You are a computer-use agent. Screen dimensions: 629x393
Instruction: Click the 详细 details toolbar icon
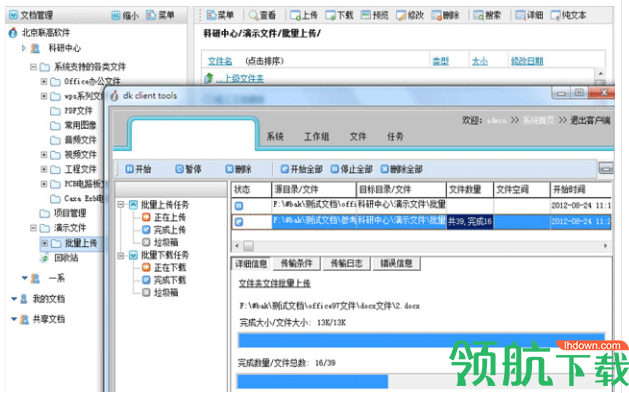coord(520,15)
